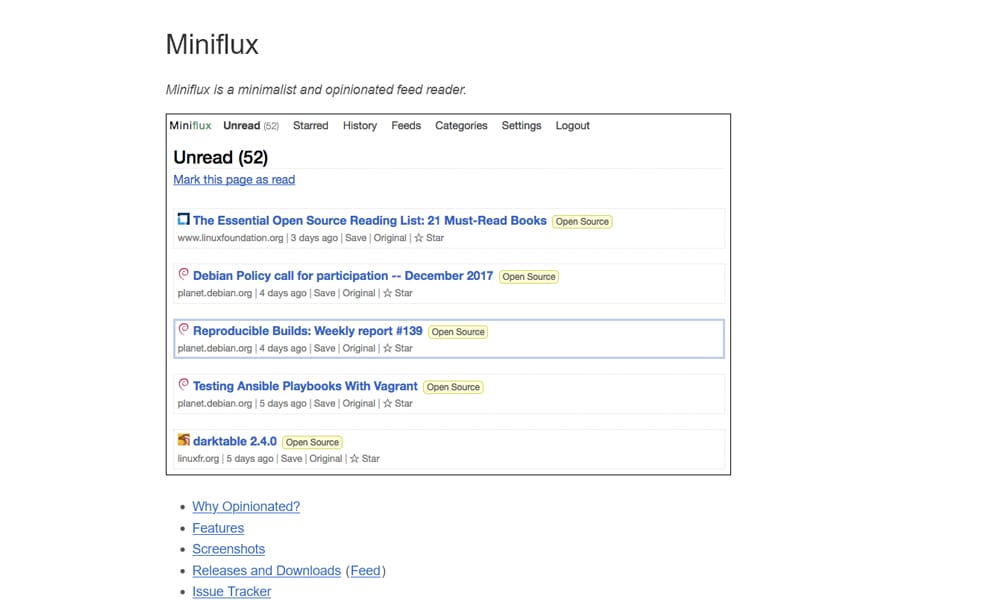Open the "Why Opinionated?" link

click(246, 506)
